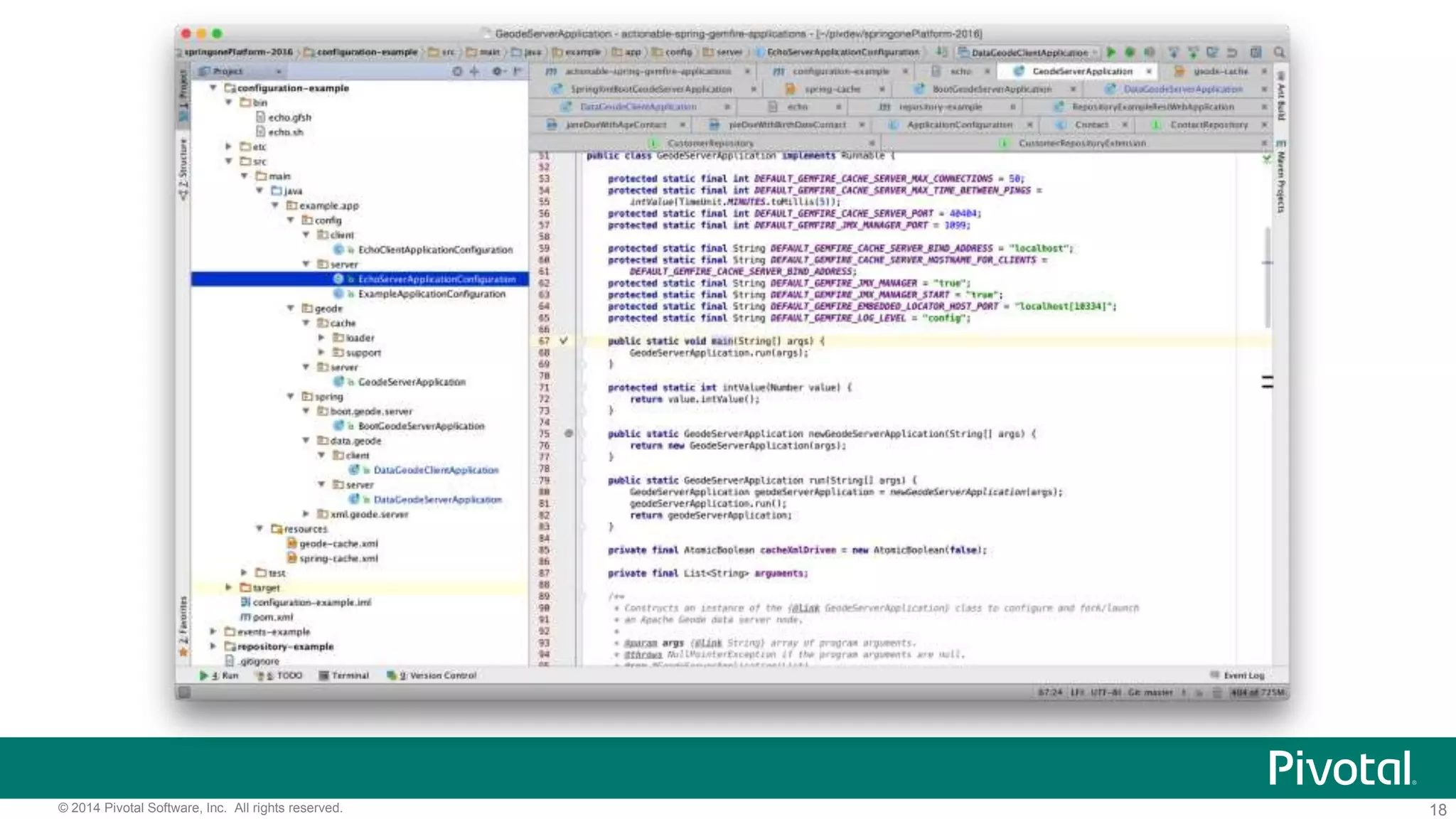Open the Event Log
1456x819 pixels.
pos(1238,675)
